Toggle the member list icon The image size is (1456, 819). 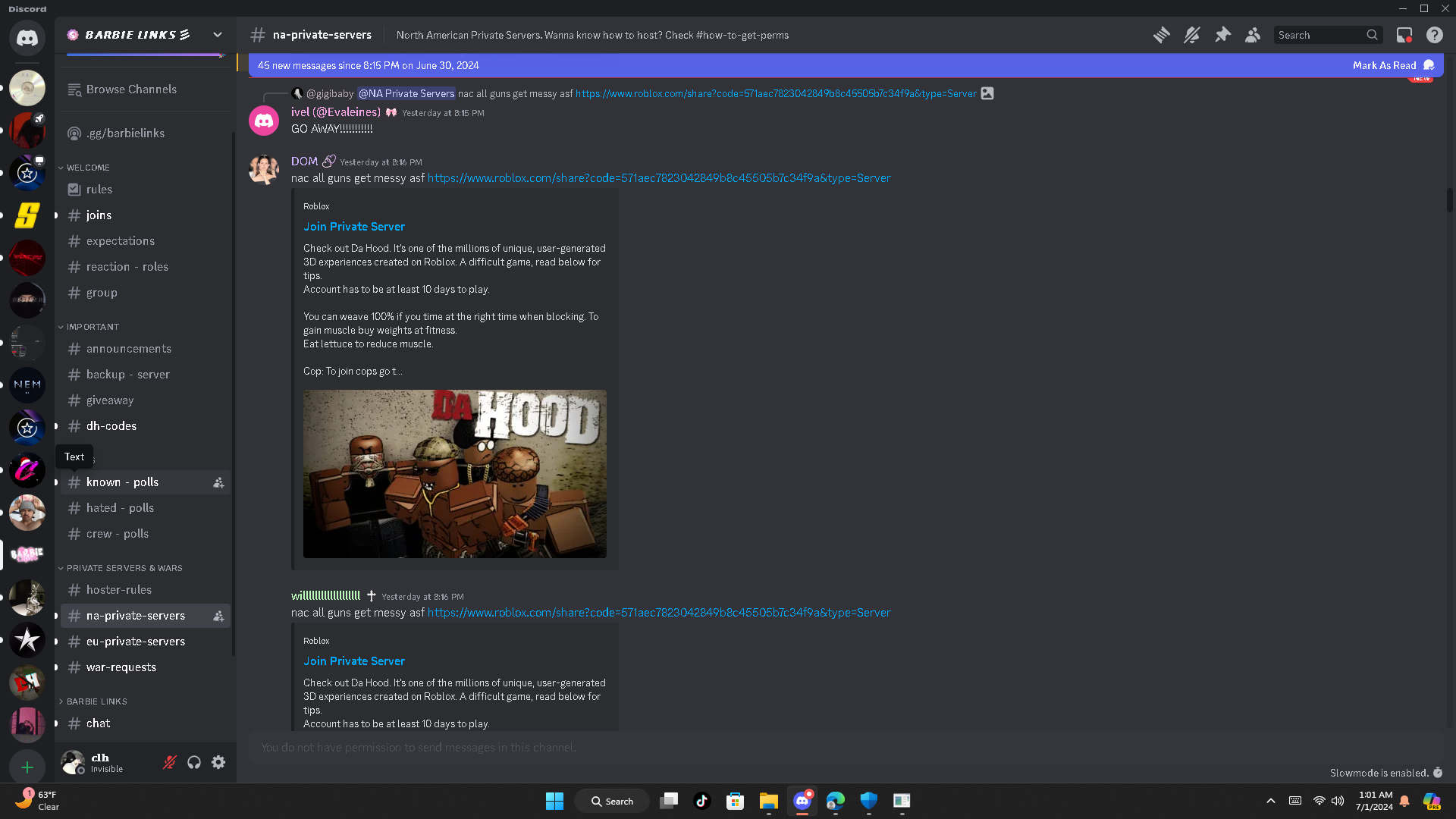click(1253, 35)
